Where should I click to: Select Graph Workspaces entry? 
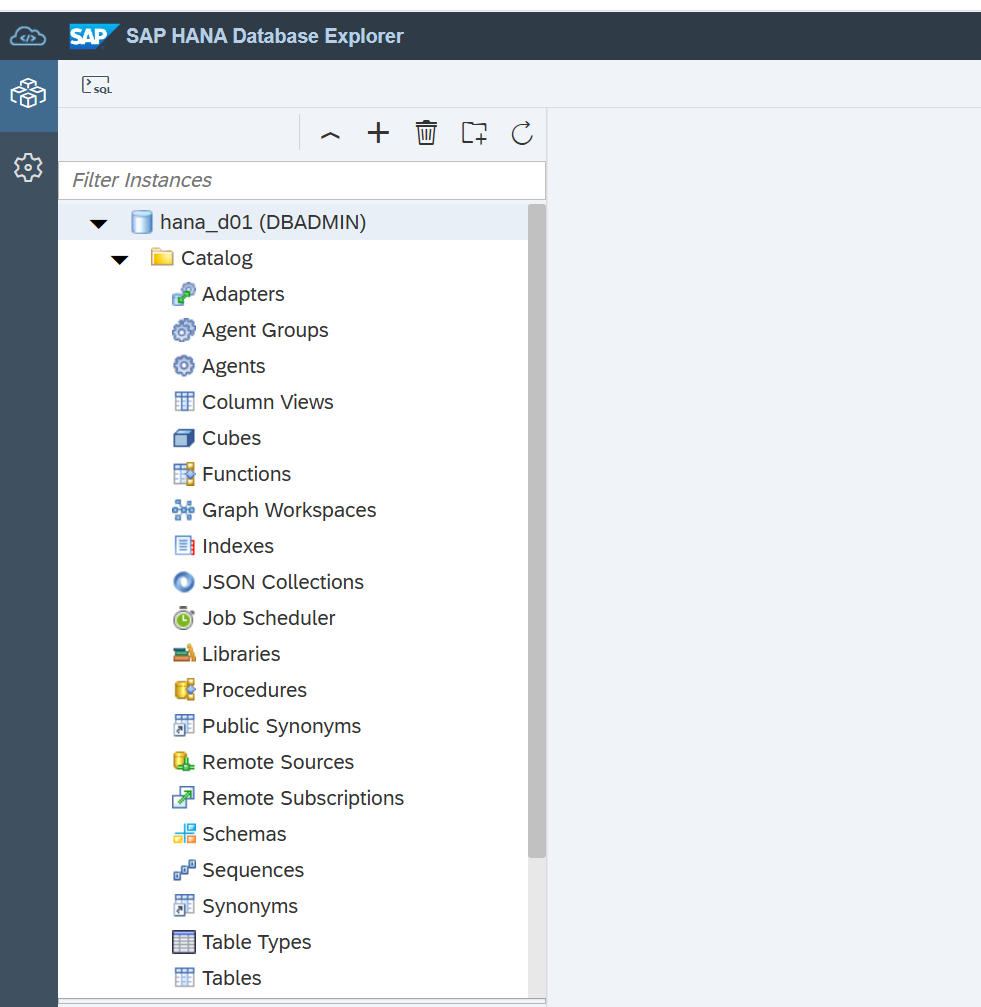(289, 510)
